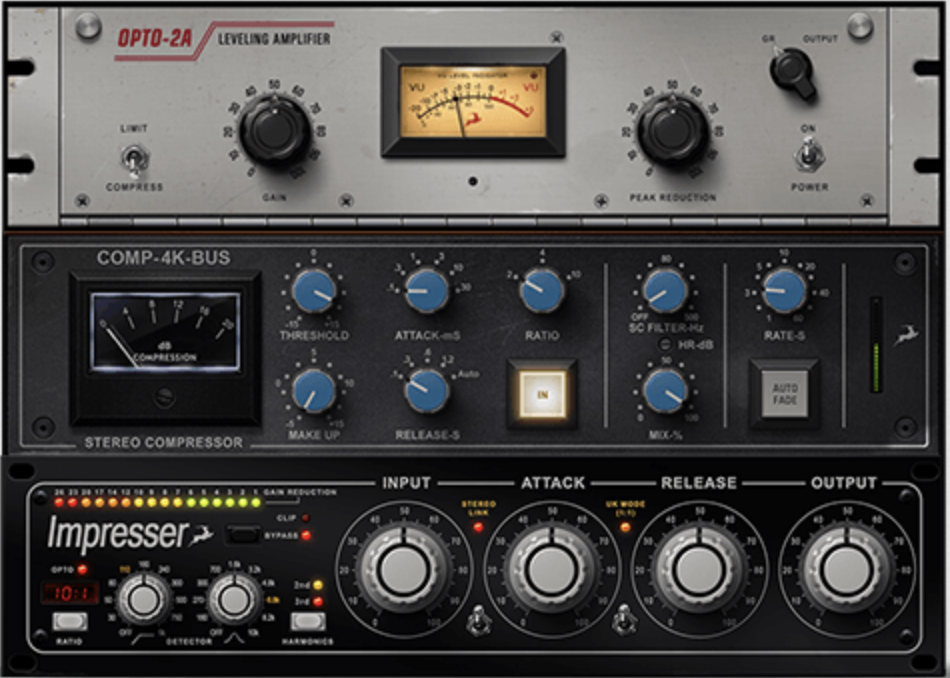Viewport: 950px width, 678px height.
Task: Click the OPTO-2A Gain knob
Action: click(x=275, y=131)
